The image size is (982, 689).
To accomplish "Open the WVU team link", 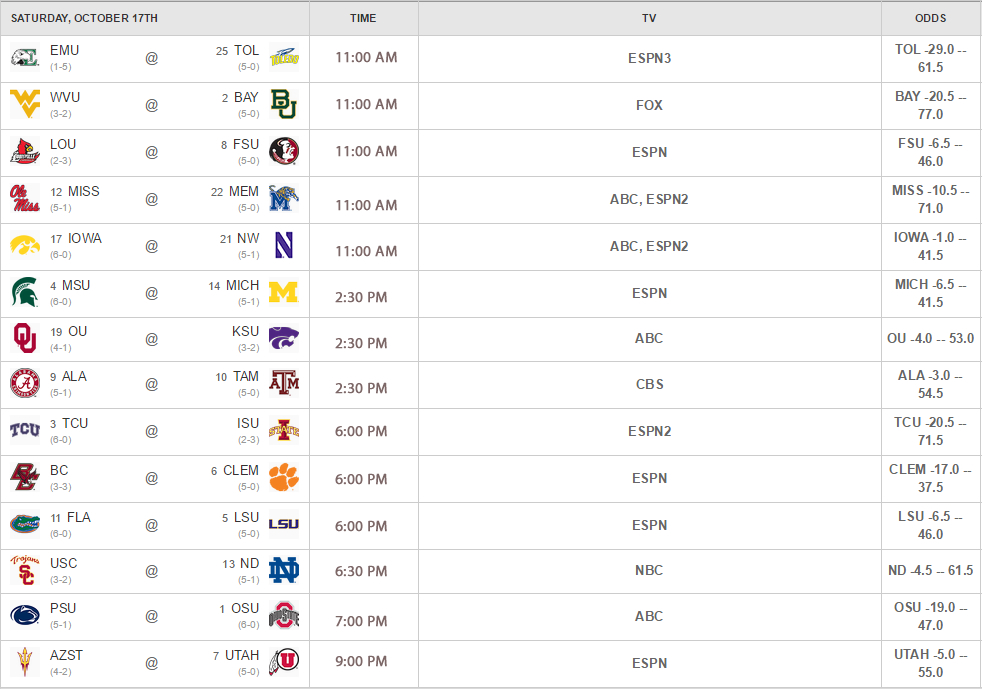I will (65, 97).
